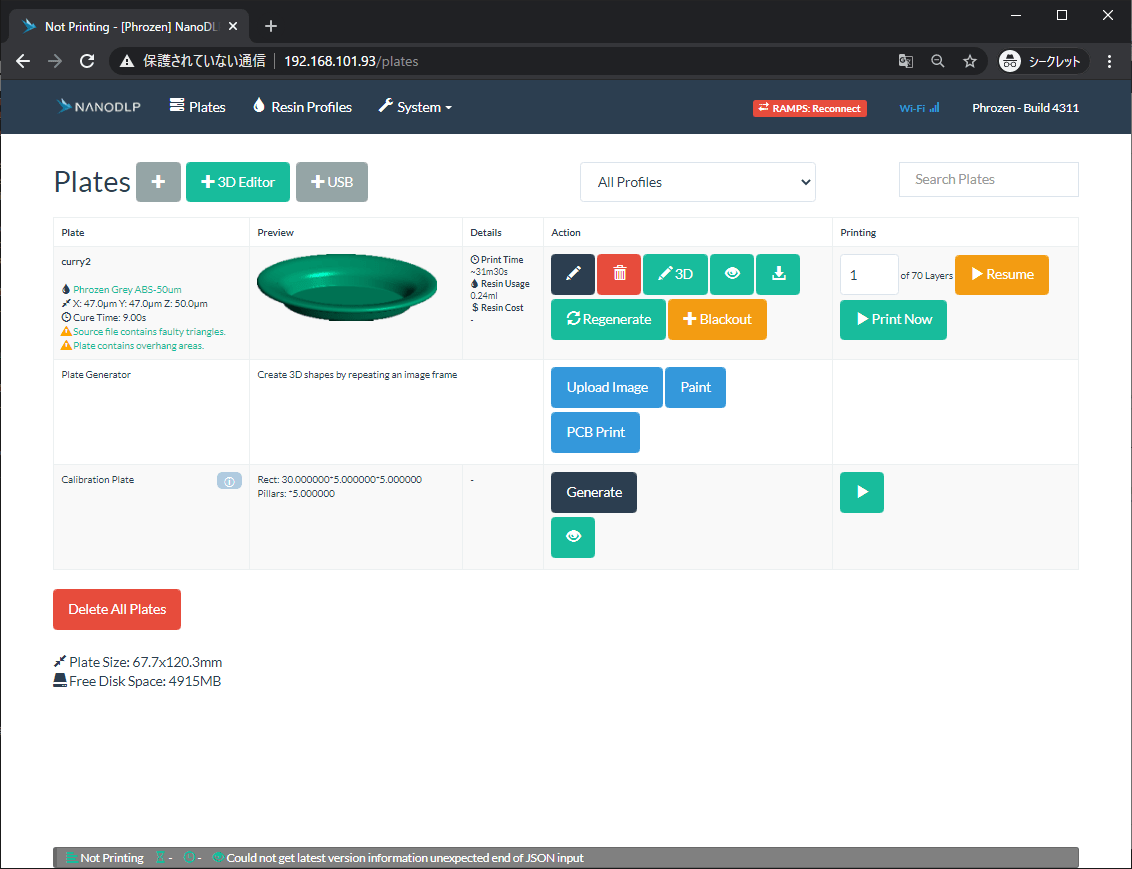The height and width of the screenshot is (869, 1132).
Task: Open a new browser tab
Action: [x=271, y=27]
